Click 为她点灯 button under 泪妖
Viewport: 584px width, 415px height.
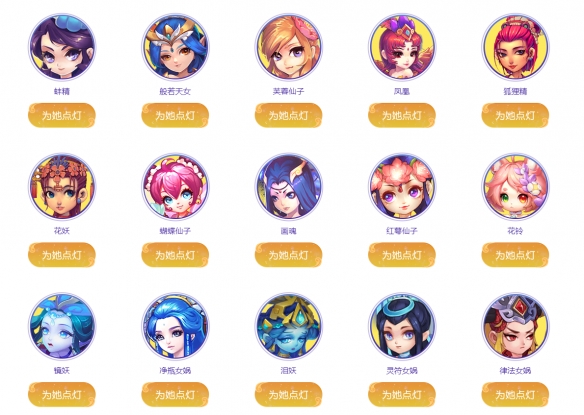(x=289, y=394)
